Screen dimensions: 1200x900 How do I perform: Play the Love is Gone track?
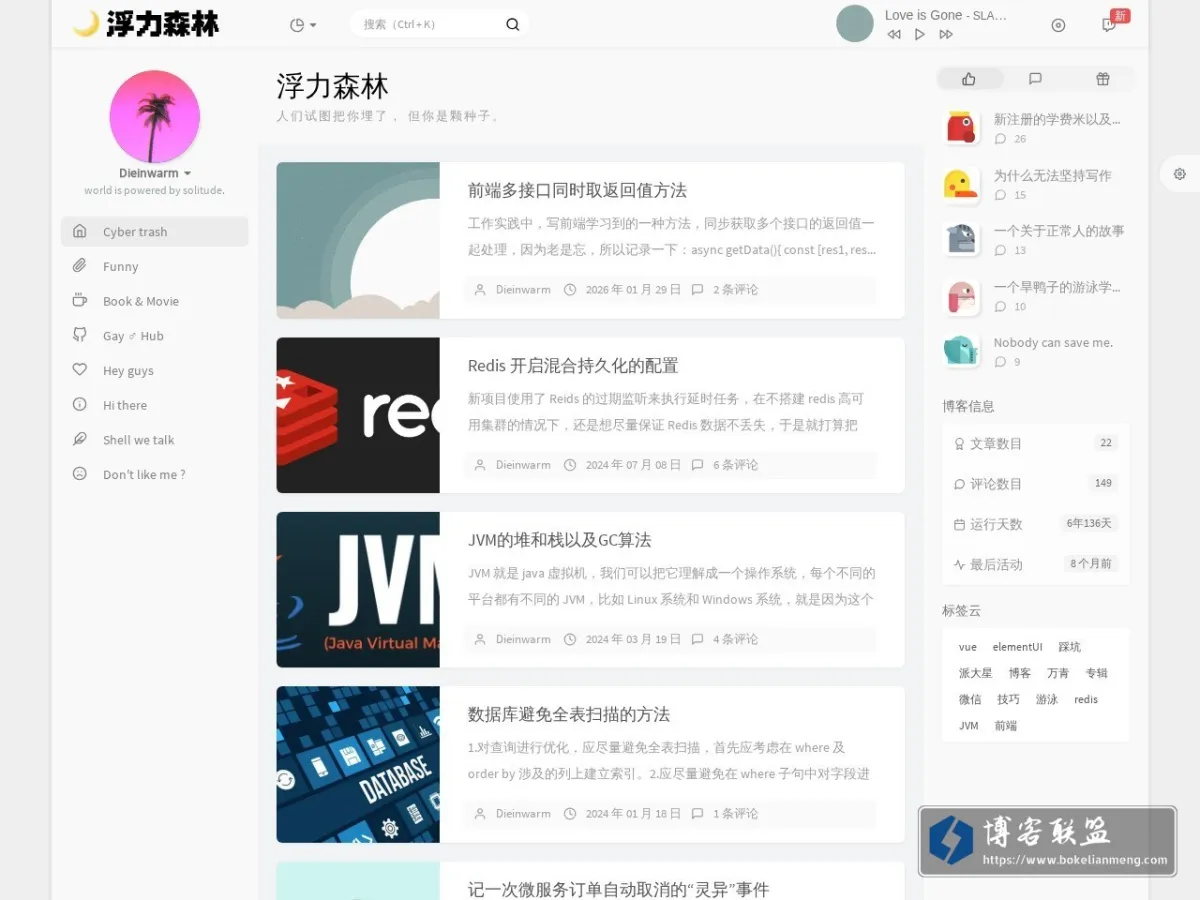click(920, 35)
